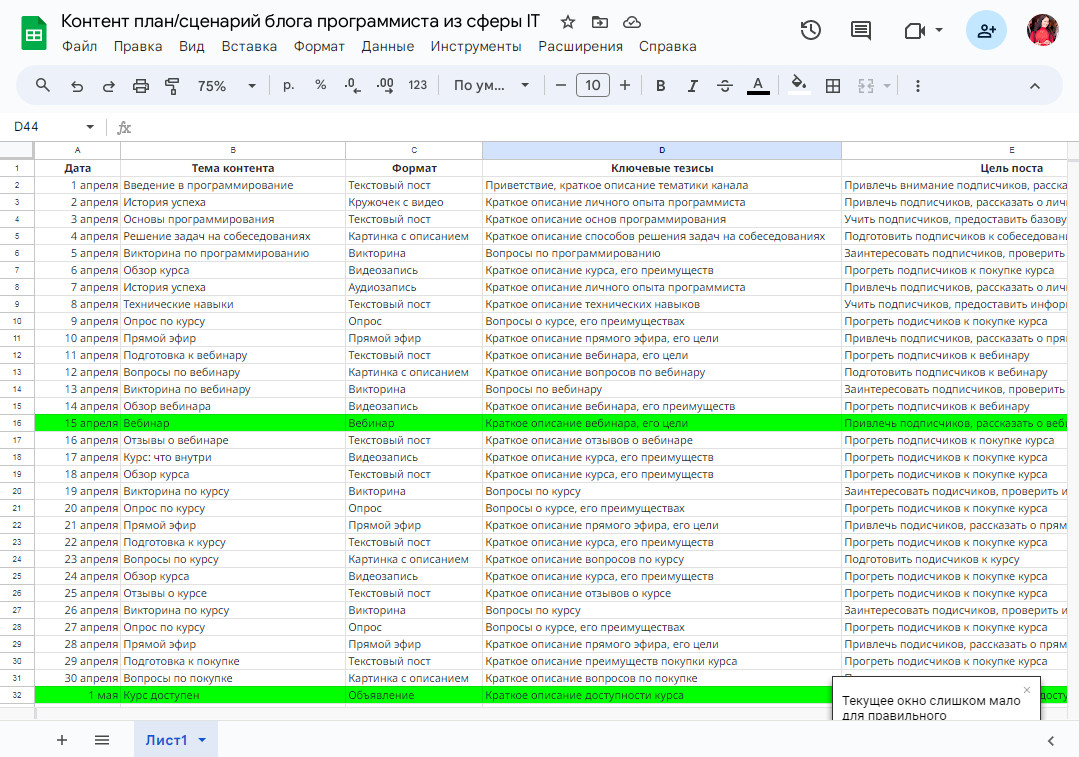Click the font size input field
Screen dimensions: 1079x757
[592, 85]
